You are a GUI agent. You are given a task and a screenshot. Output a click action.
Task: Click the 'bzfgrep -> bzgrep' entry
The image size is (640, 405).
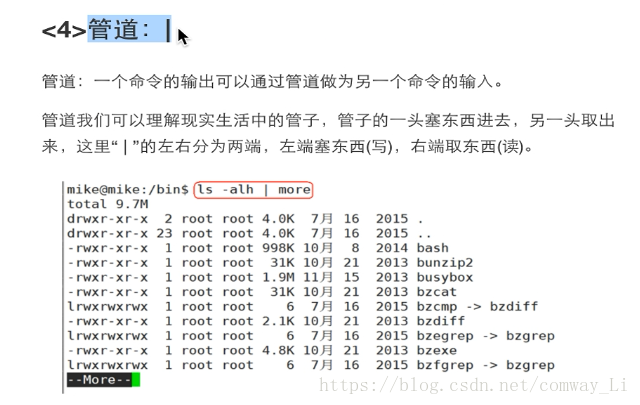(x=486, y=365)
